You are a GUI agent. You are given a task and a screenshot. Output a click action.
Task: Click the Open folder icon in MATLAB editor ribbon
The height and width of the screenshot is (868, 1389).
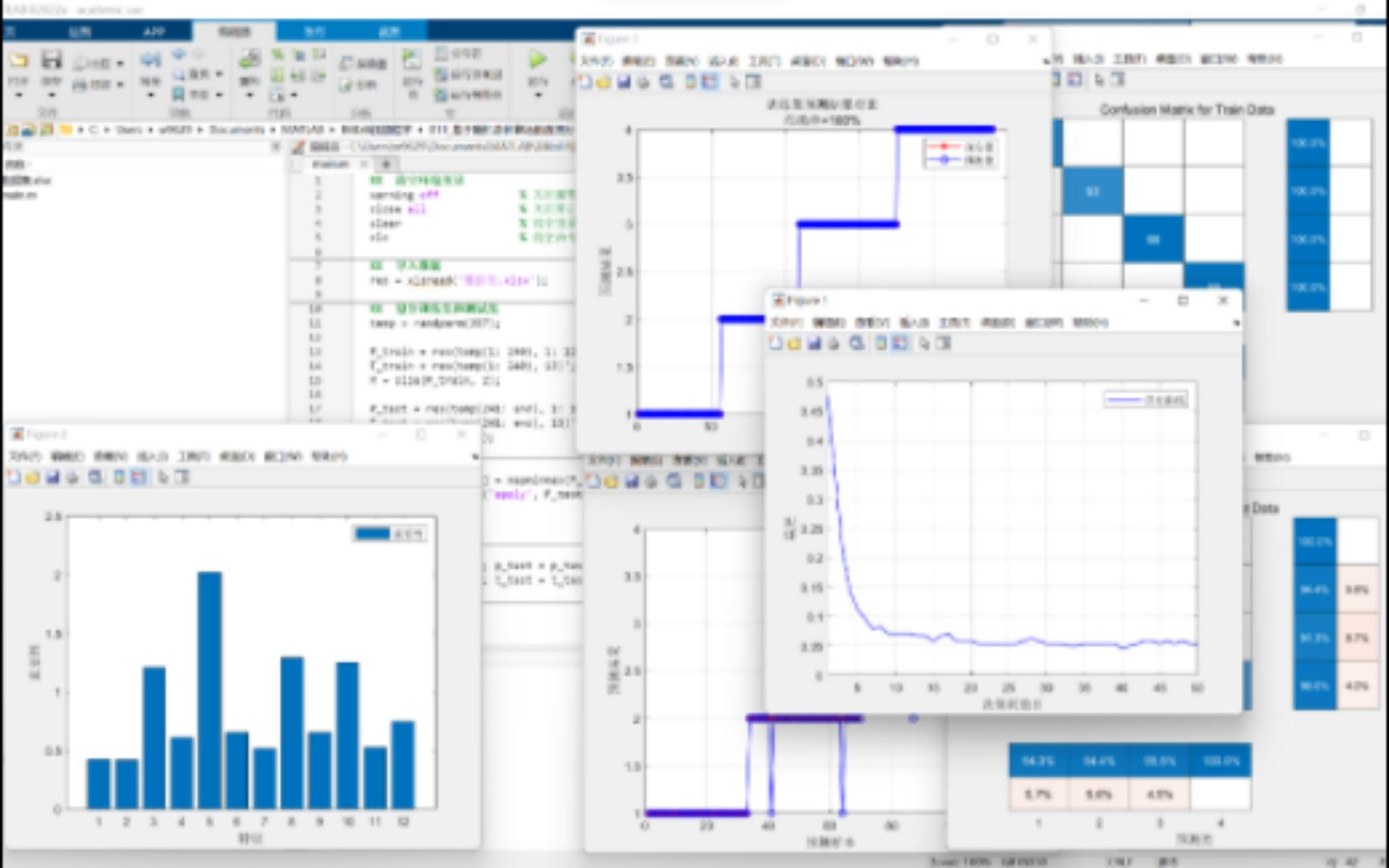tap(18, 60)
